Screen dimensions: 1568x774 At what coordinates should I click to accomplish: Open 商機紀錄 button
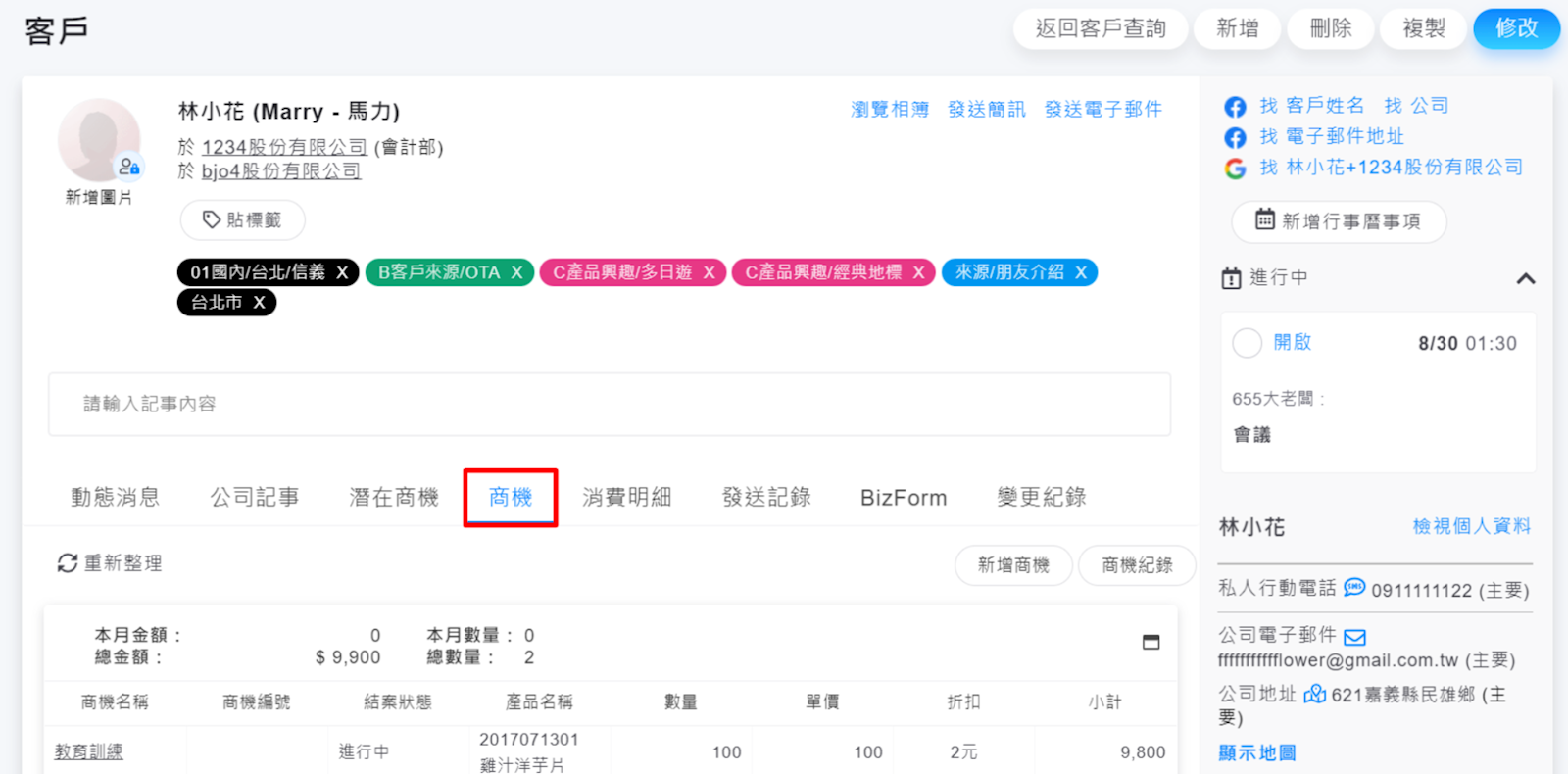pyautogui.click(x=1136, y=565)
